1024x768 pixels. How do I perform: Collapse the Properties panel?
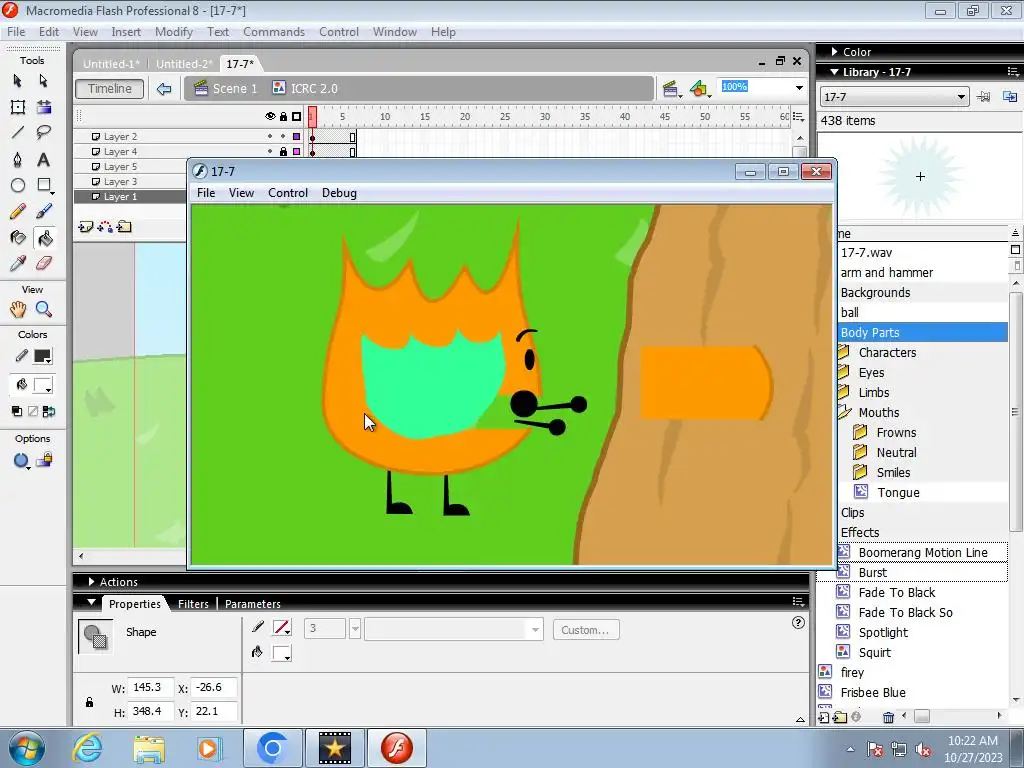coord(91,602)
